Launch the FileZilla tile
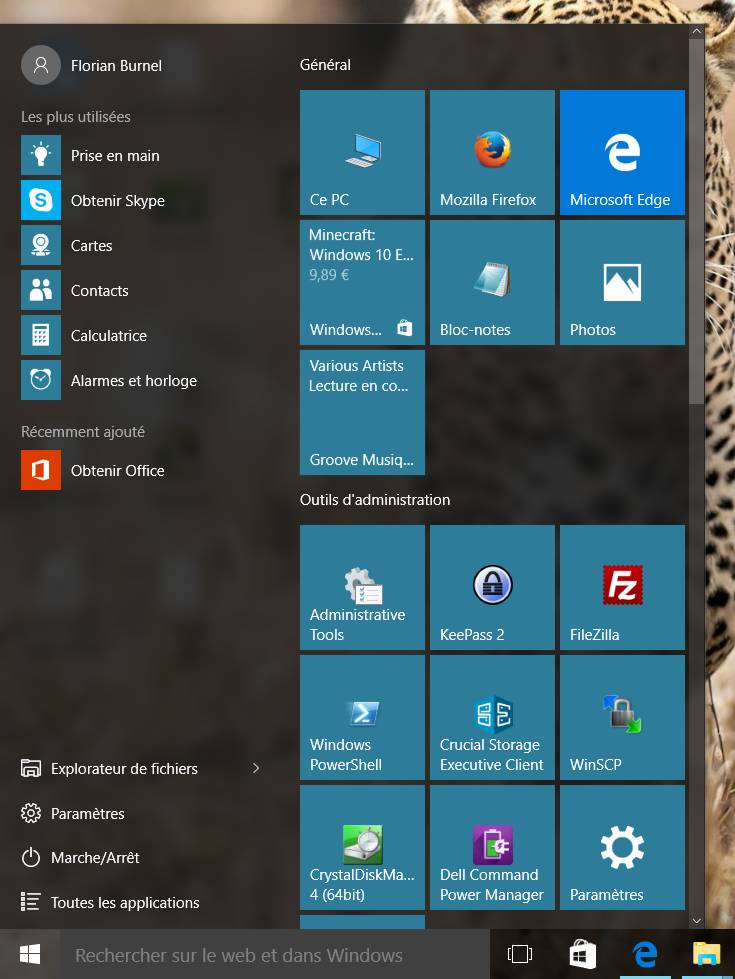 coord(622,587)
